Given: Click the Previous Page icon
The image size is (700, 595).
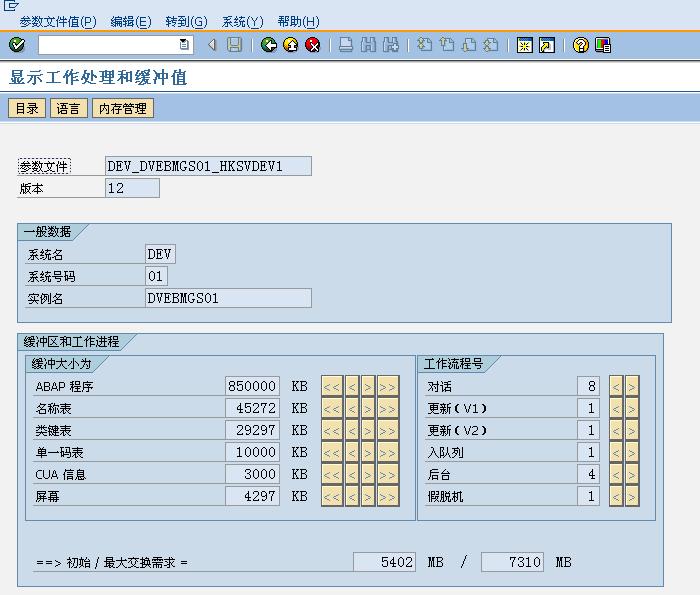Looking at the screenshot, I should coord(446,45).
